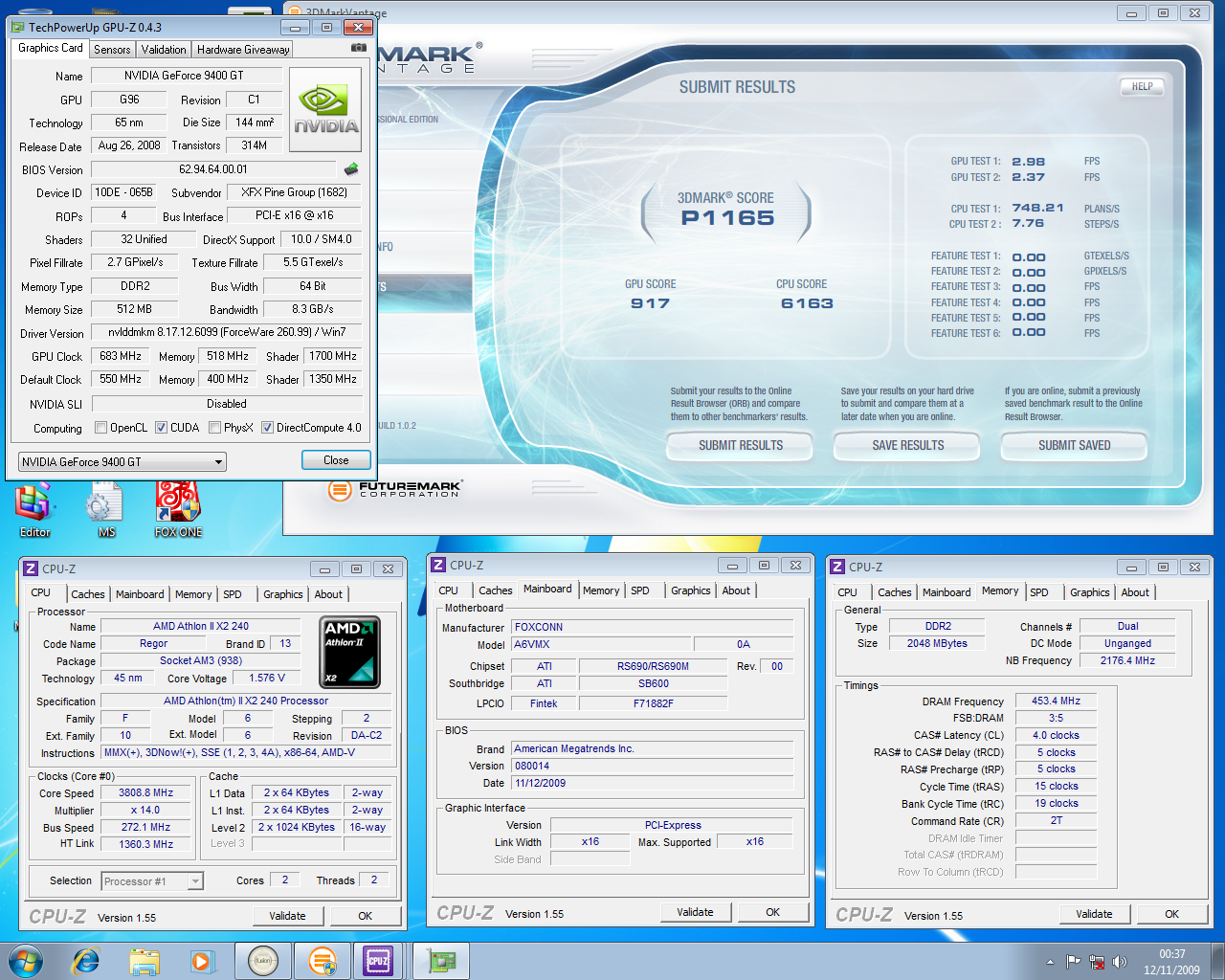The image size is (1225, 980).
Task: Open the MS desktop shortcut
Action: 105,509
